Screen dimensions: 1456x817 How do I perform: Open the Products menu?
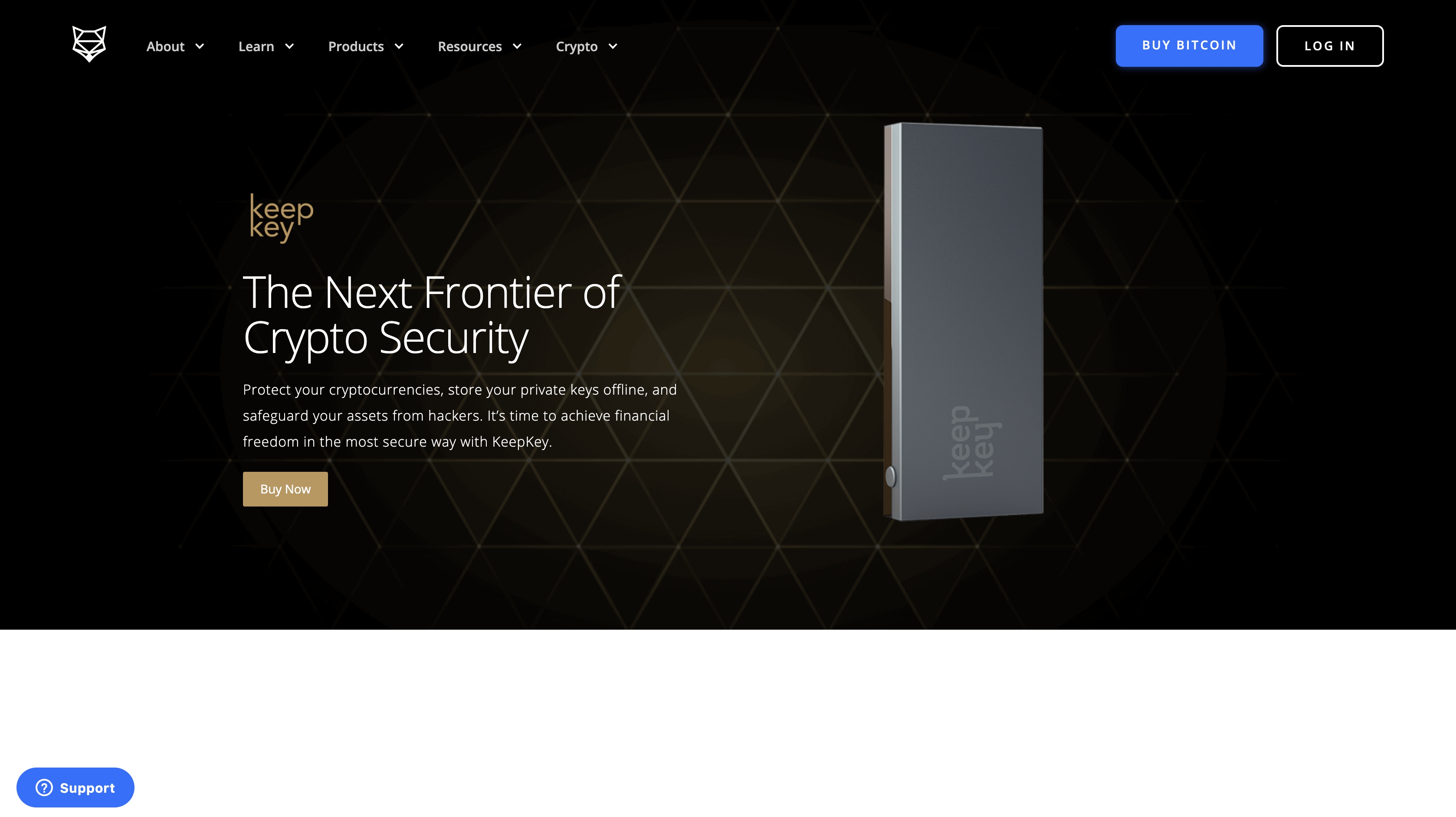tap(366, 46)
